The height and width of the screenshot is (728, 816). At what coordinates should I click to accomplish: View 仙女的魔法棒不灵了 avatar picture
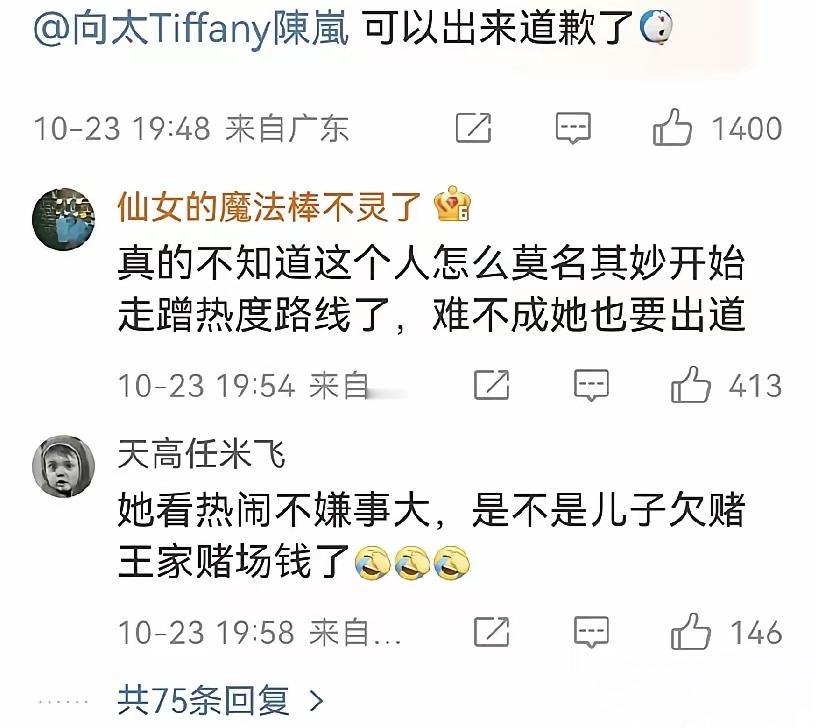pos(63,219)
